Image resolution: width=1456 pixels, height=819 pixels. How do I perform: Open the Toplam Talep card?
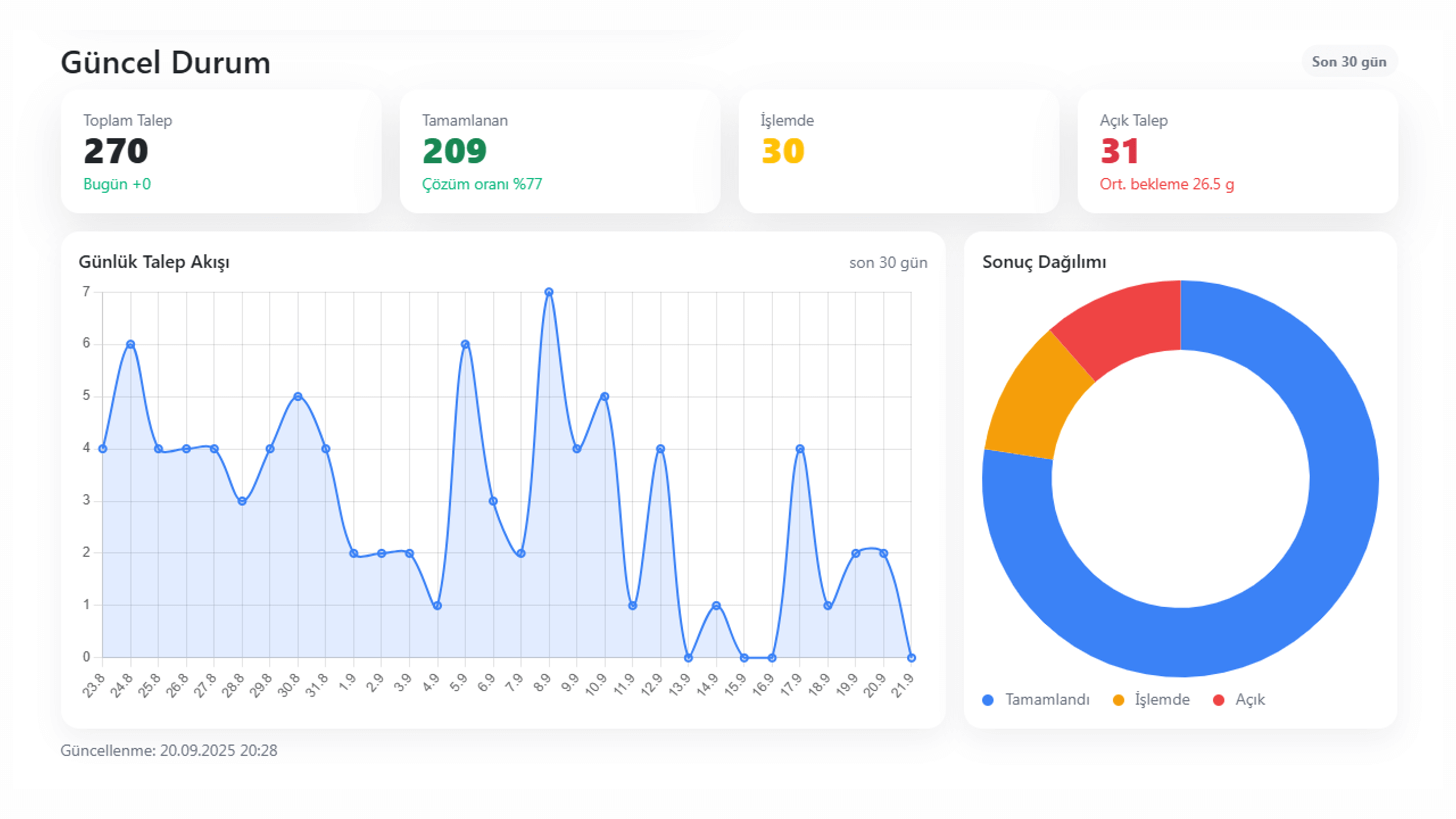(x=221, y=152)
